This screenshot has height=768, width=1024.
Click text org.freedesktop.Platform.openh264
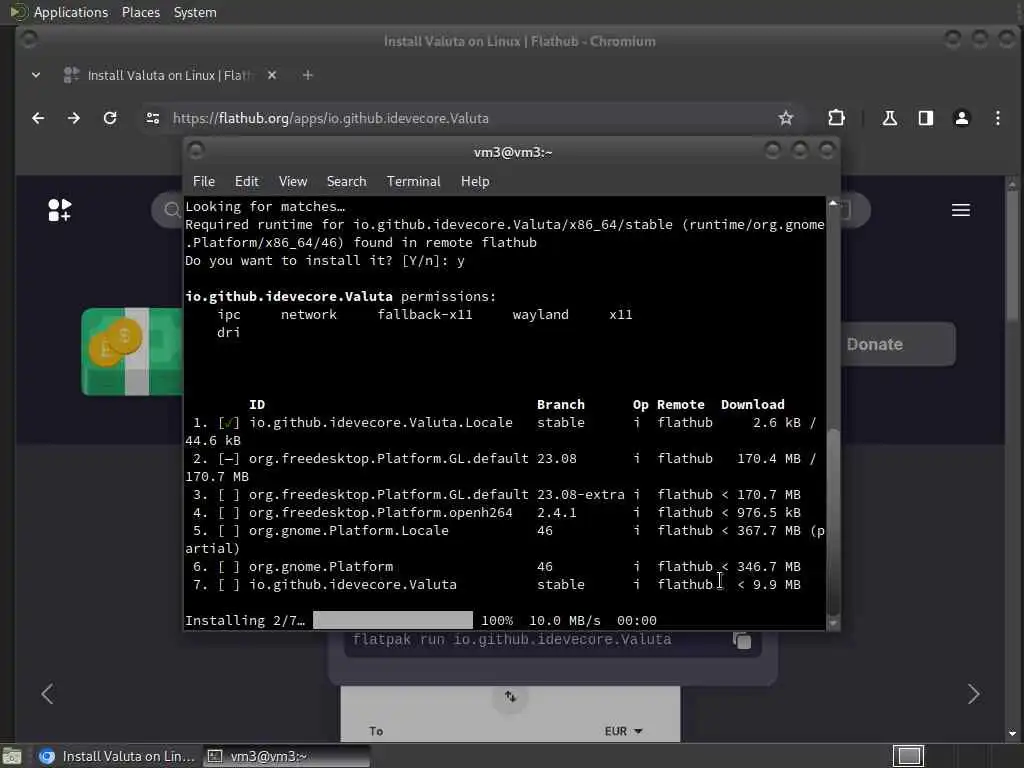(380, 513)
